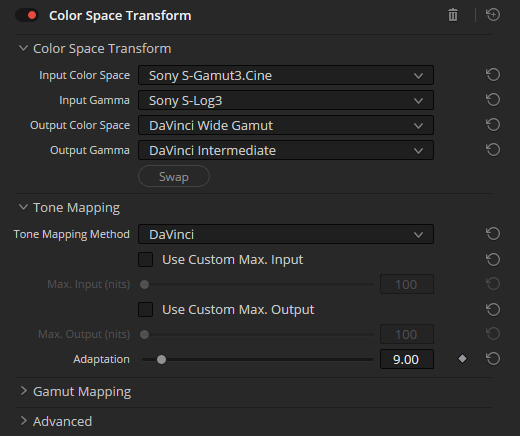This screenshot has height=436, width=520.
Task: Click the Output Gamma label
Action: point(90,150)
